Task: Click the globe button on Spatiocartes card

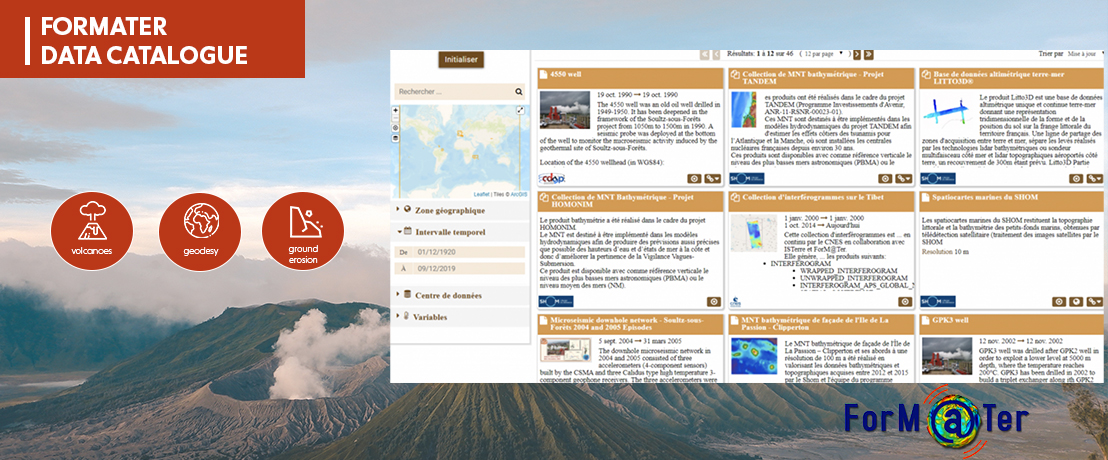Action: (1076, 302)
